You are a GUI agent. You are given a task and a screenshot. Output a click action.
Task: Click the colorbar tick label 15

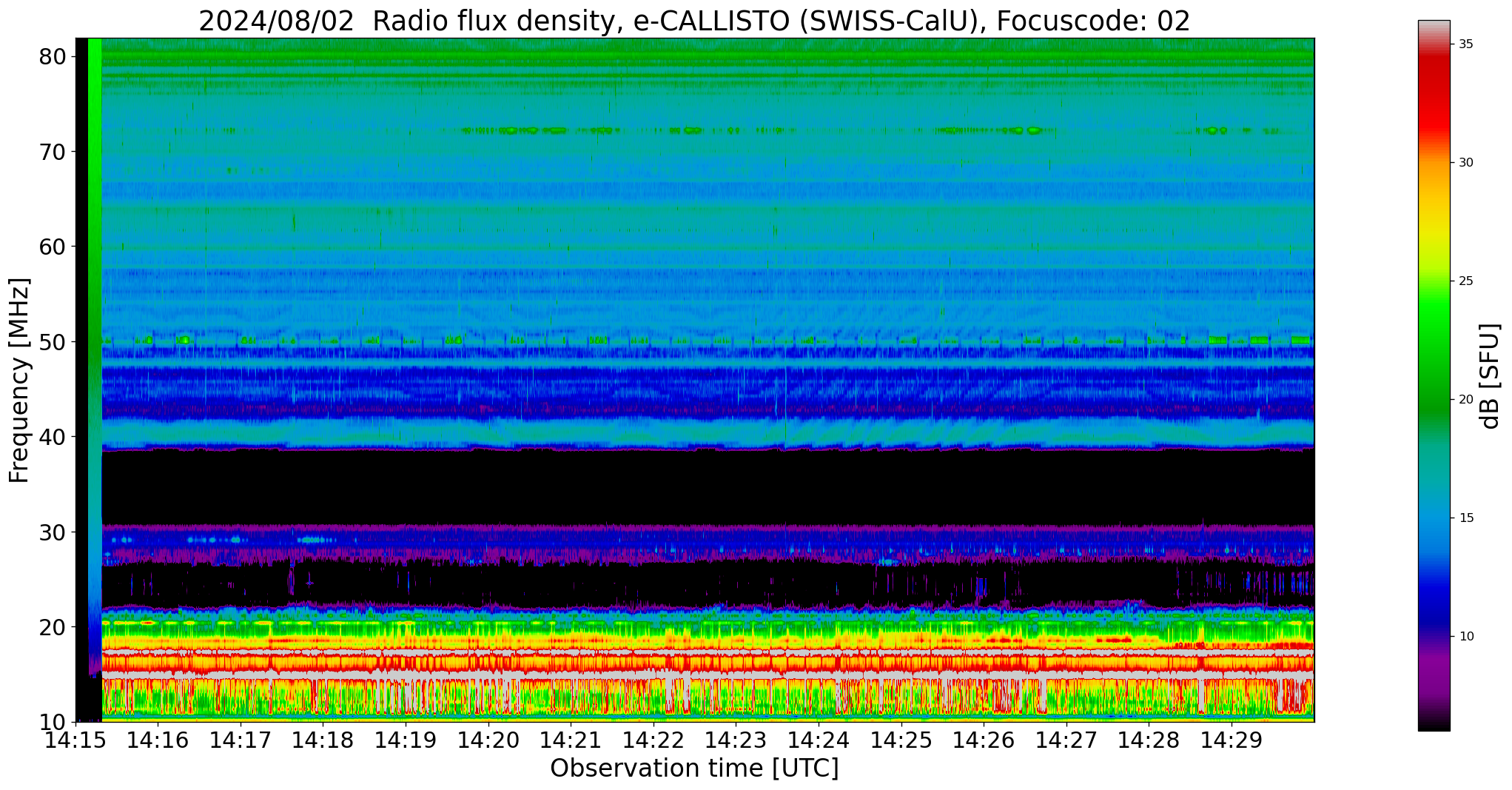tap(1465, 518)
